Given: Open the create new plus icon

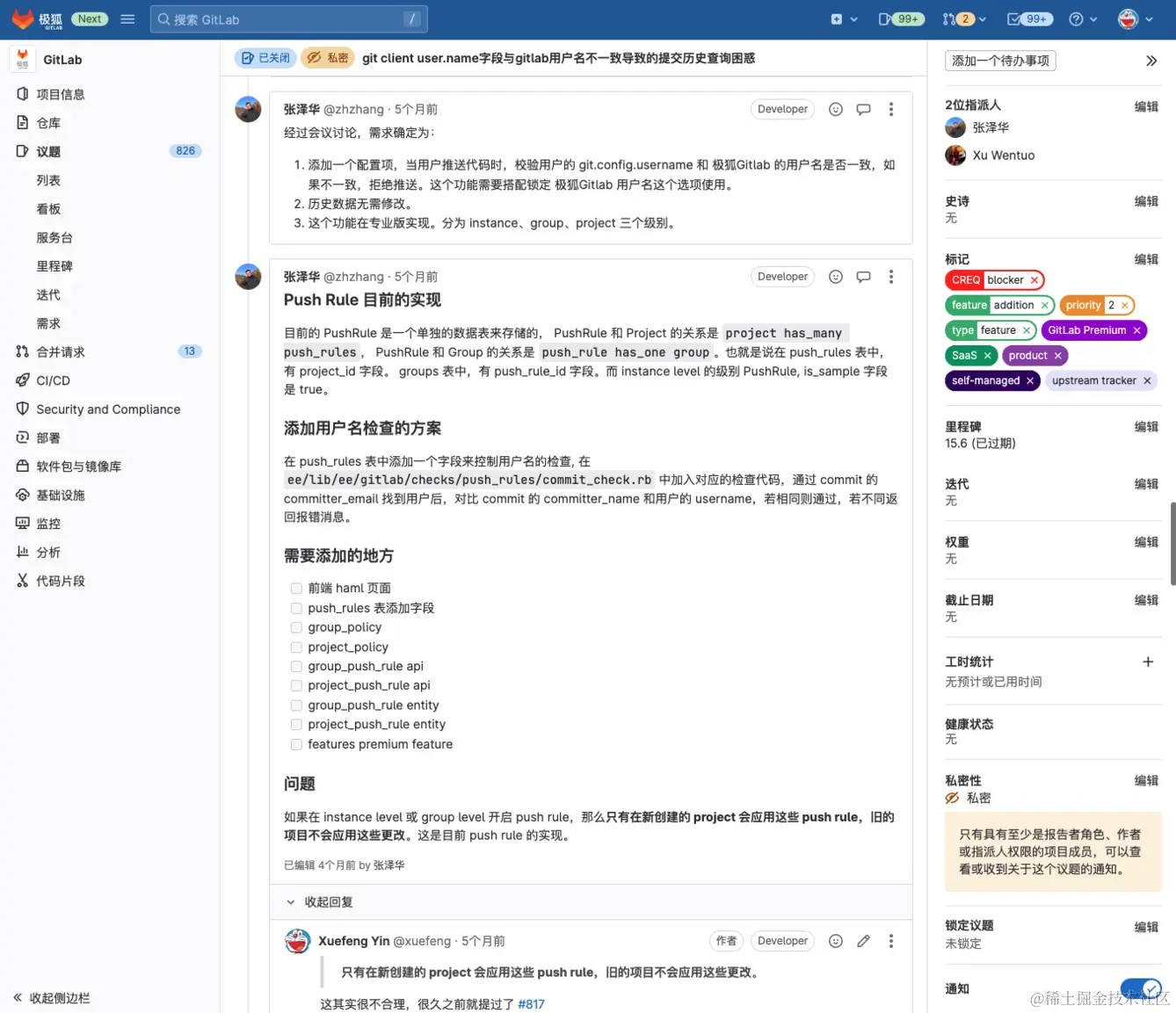Looking at the screenshot, I should pos(837,18).
